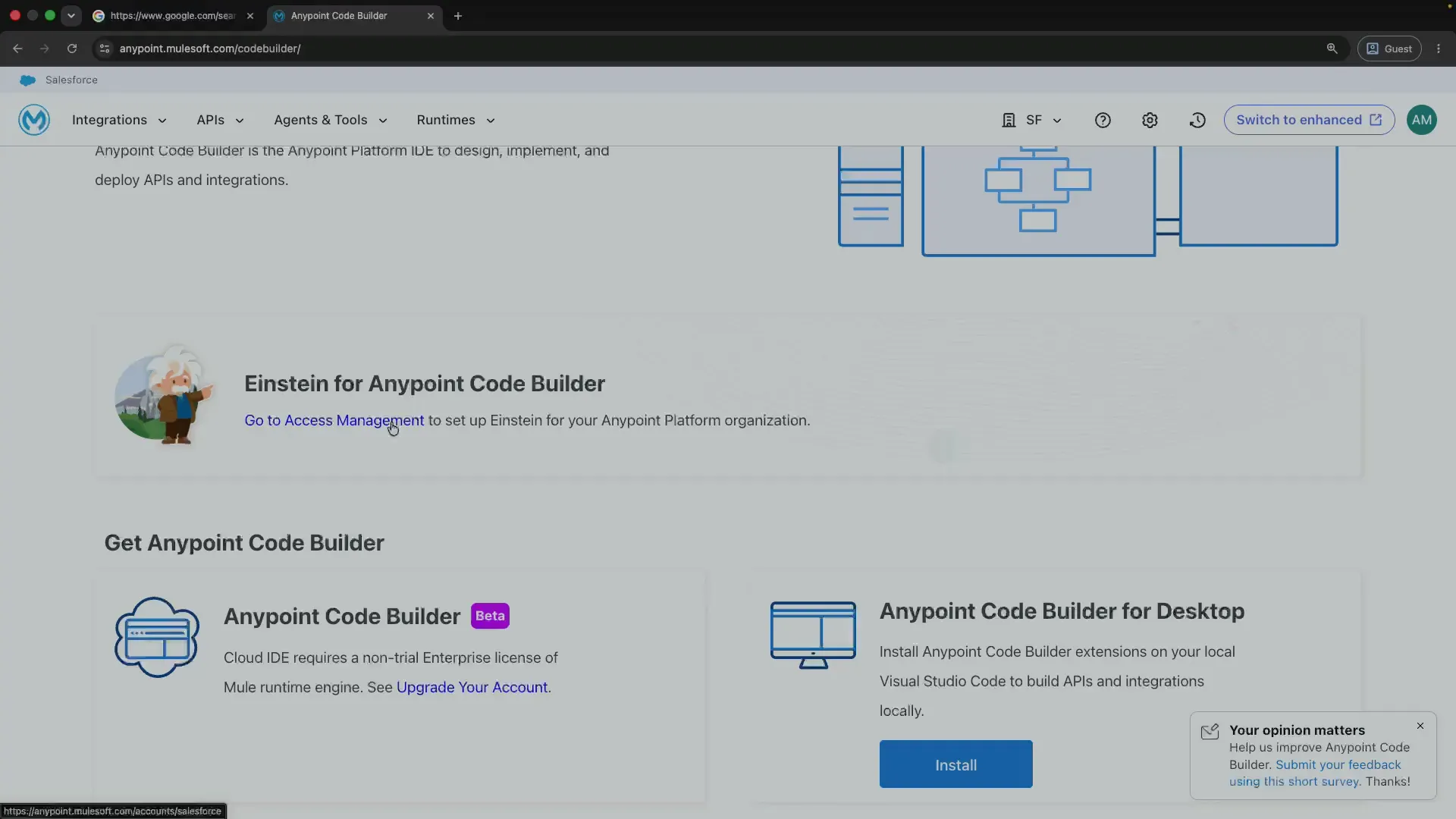Screen dimensions: 1456x819
Task: Click the Salesforce label in top bar
Action: [71, 80]
